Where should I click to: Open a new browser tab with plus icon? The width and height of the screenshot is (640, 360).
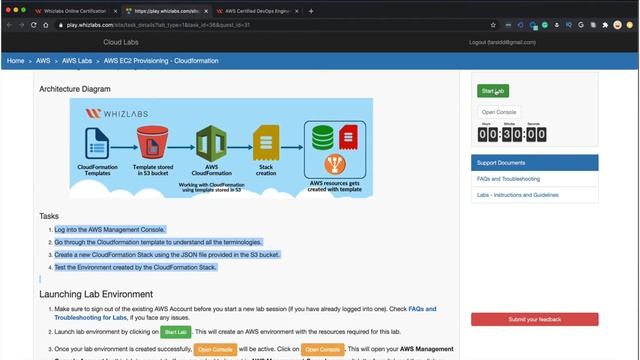(x=311, y=11)
